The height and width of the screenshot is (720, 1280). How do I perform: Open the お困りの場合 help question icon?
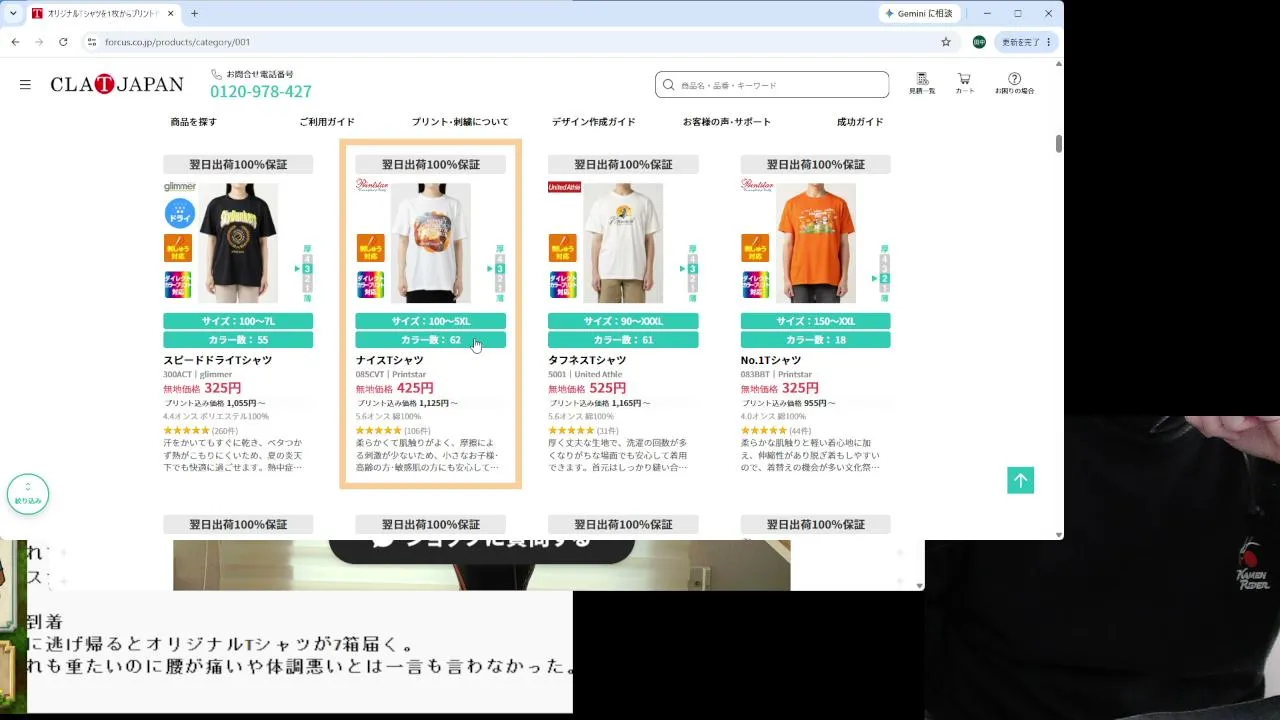coord(1014,83)
